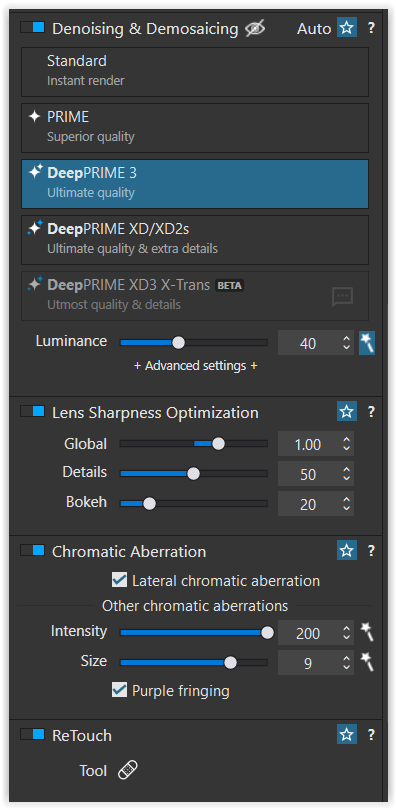The width and height of the screenshot is (396, 810).
Task: Select the Standard instant render option
Action: [x=195, y=72]
